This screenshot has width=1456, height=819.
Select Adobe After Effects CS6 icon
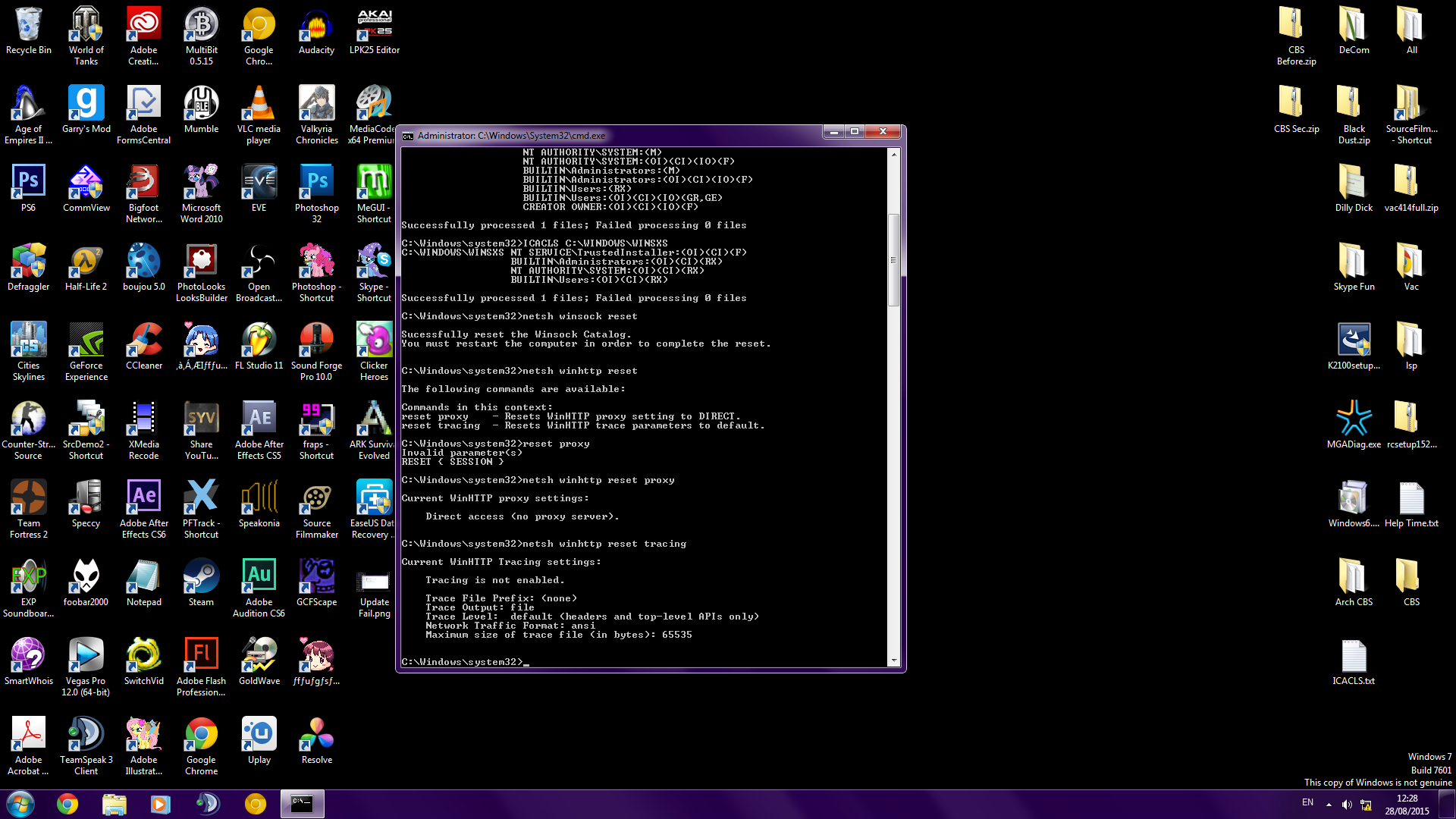[x=143, y=509]
